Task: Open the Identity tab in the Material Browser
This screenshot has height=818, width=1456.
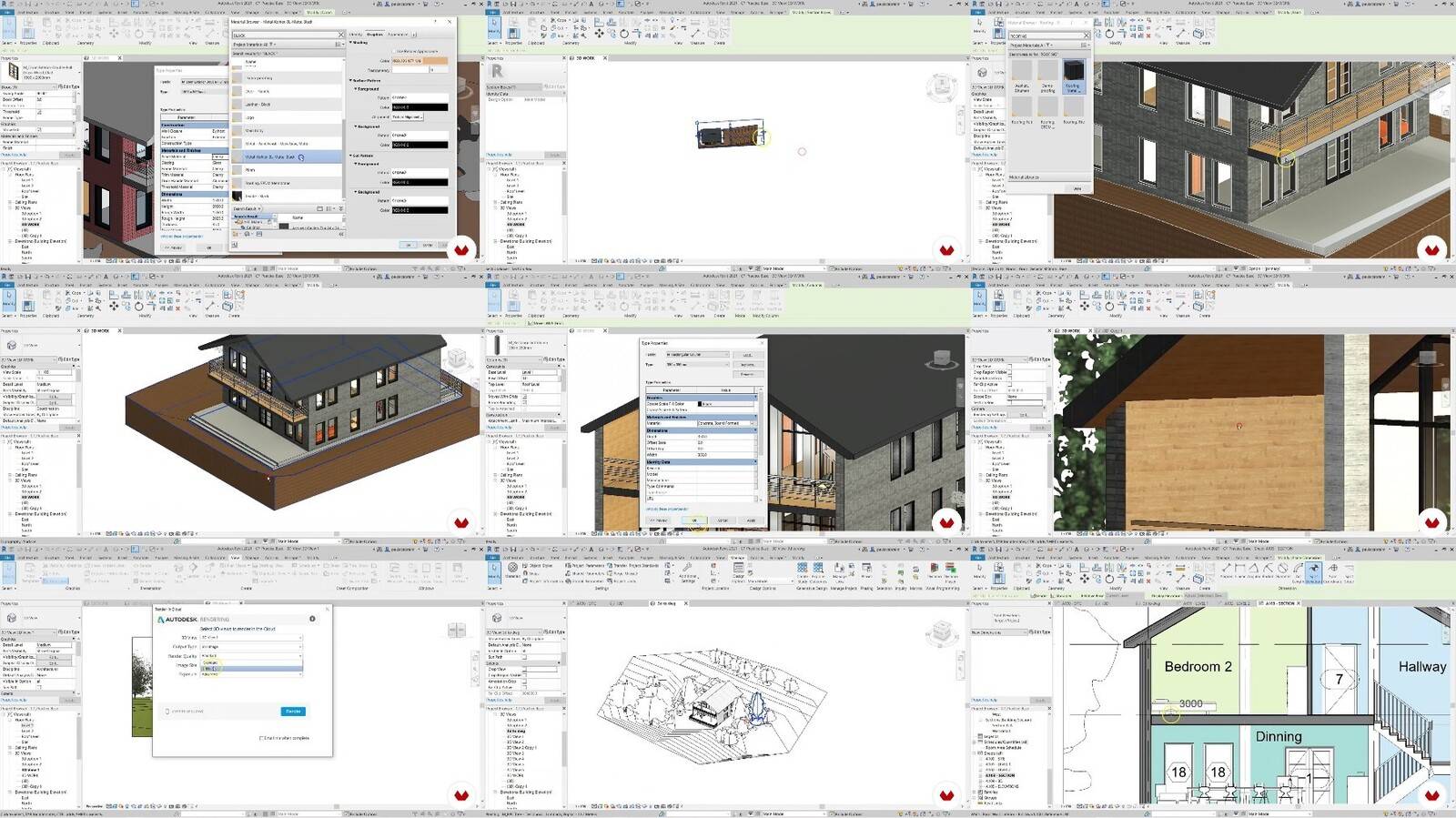Action: pos(356,35)
